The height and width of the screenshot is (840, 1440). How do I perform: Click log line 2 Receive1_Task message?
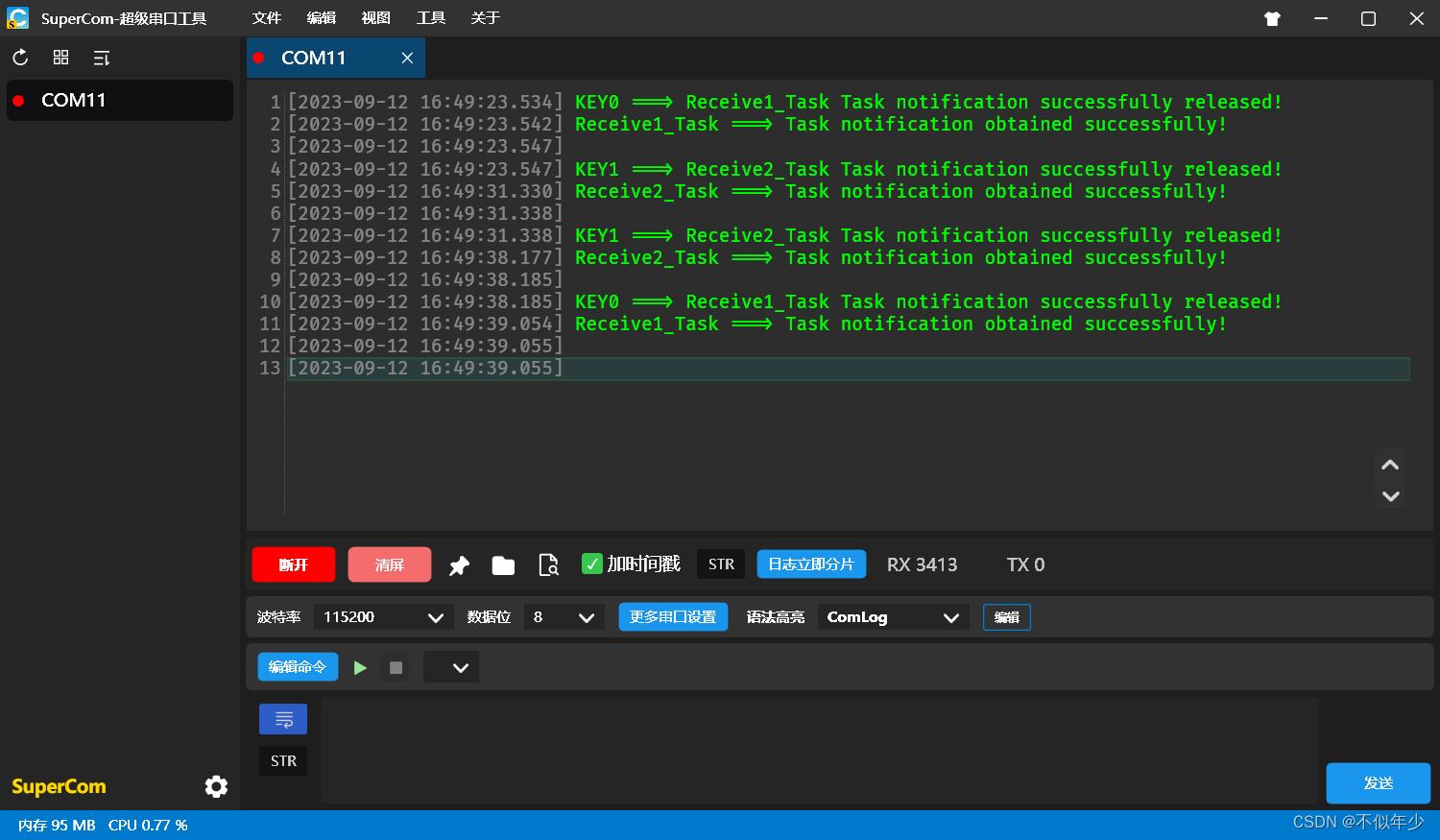[900, 125]
